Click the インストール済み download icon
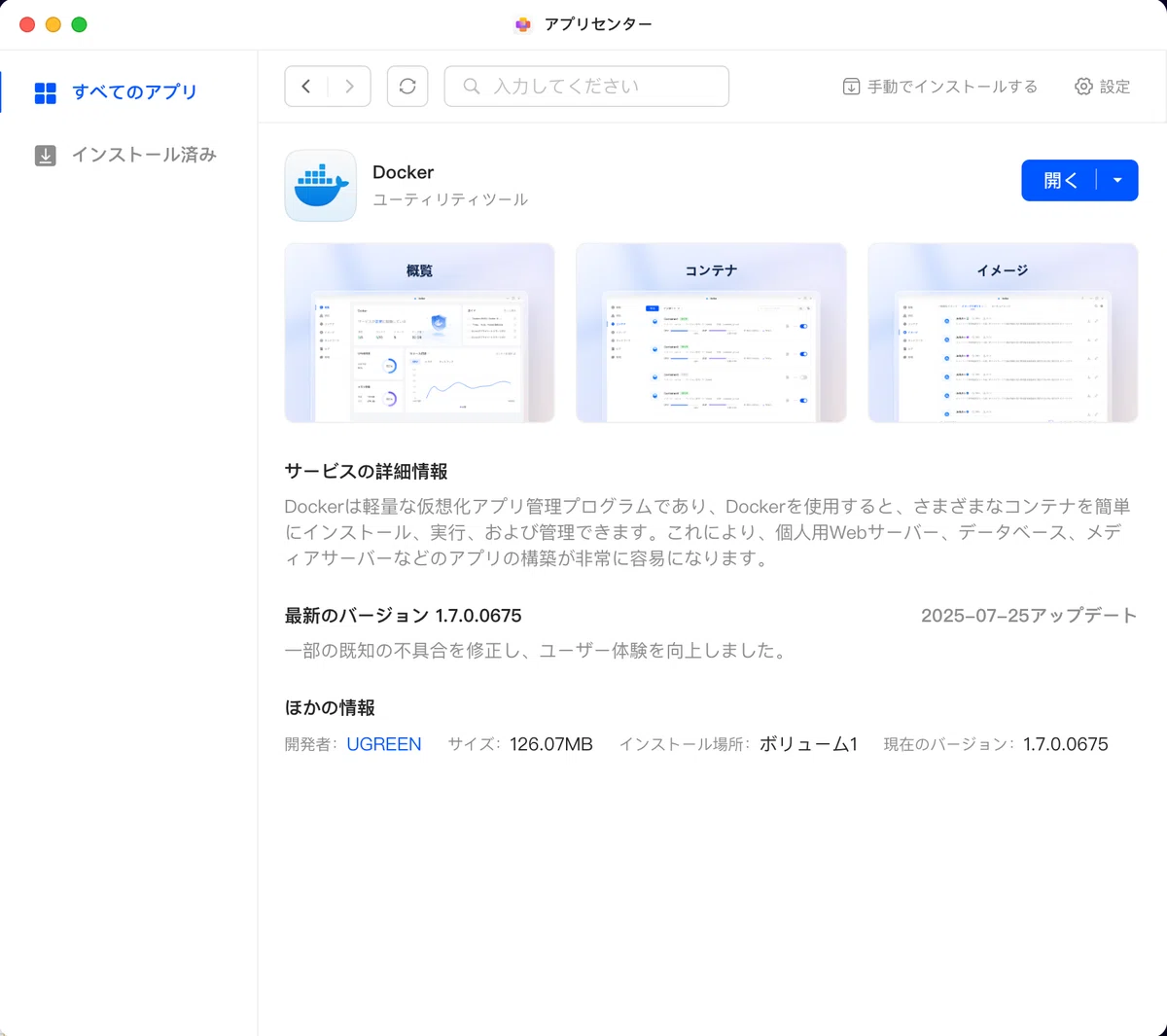 click(x=46, y=156)
